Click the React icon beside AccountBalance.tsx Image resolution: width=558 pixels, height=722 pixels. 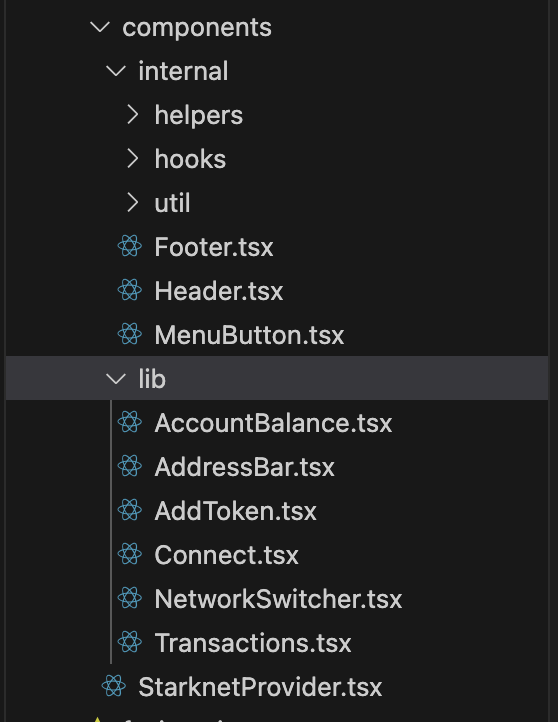point(130,422)
